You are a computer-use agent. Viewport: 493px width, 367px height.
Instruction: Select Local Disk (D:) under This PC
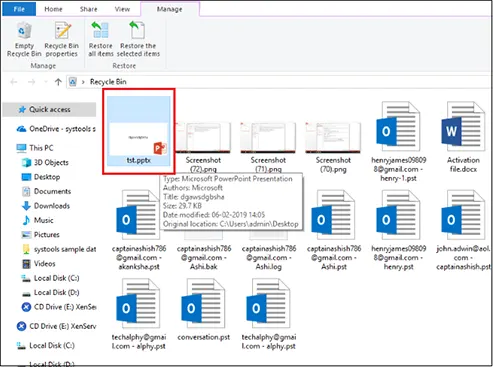click(x=50, y=293)
